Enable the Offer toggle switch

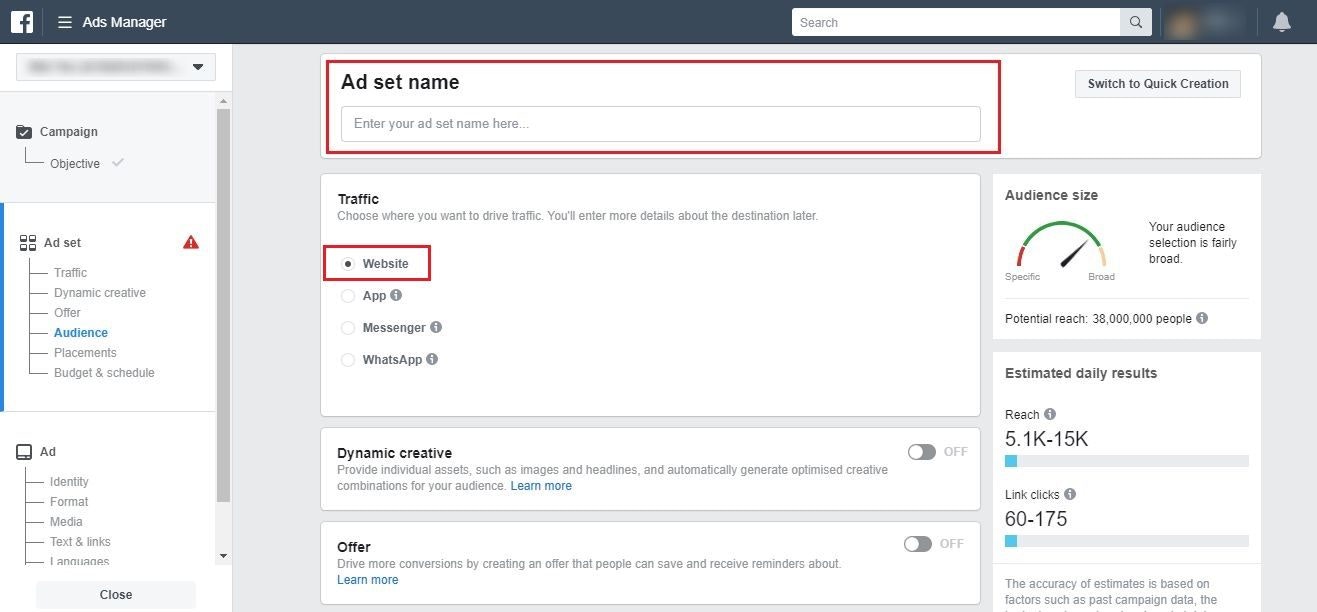(x=917, y=544)
